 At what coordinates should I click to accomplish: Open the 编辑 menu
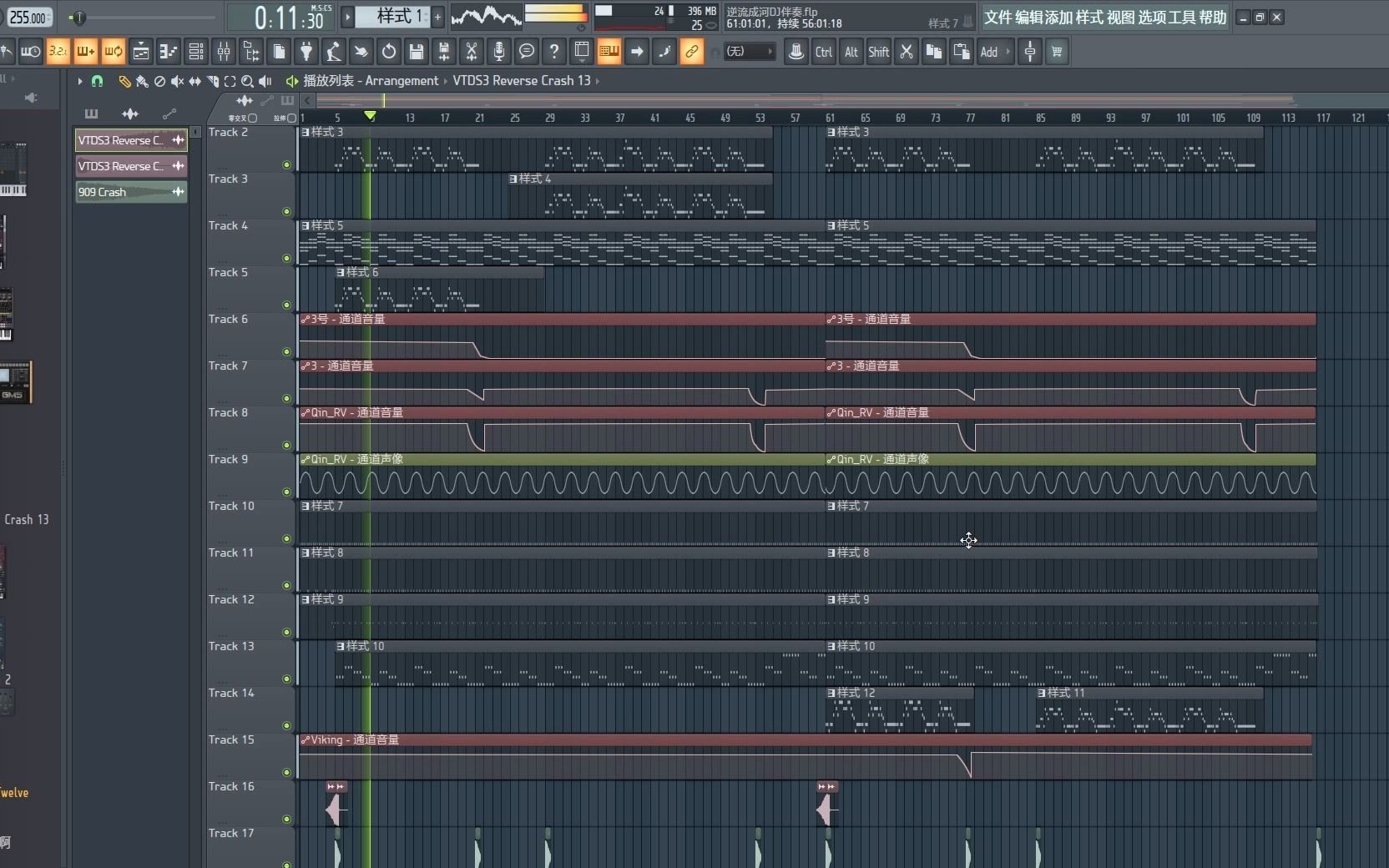pos(1029,18)
